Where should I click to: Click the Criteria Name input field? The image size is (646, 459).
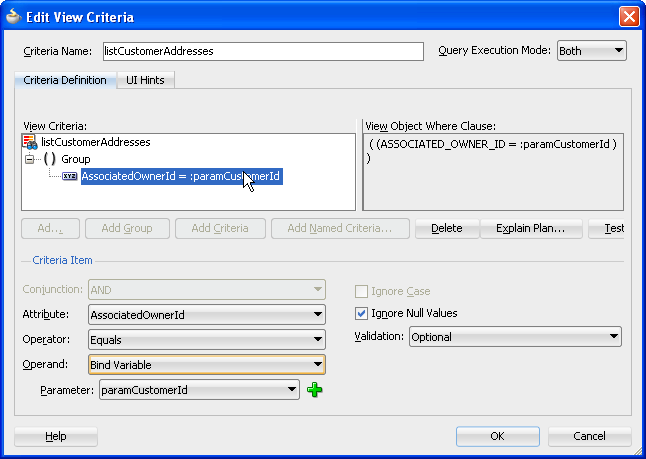263,51
